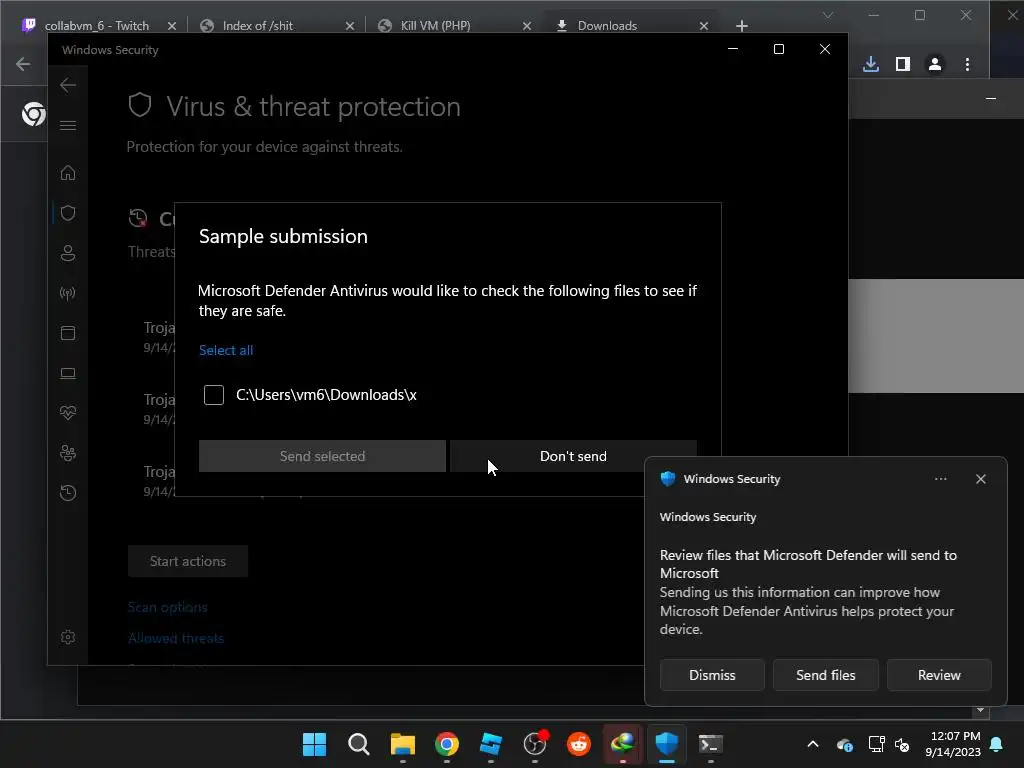Open Chrome profile avatar icon

(x=935, y=64)
